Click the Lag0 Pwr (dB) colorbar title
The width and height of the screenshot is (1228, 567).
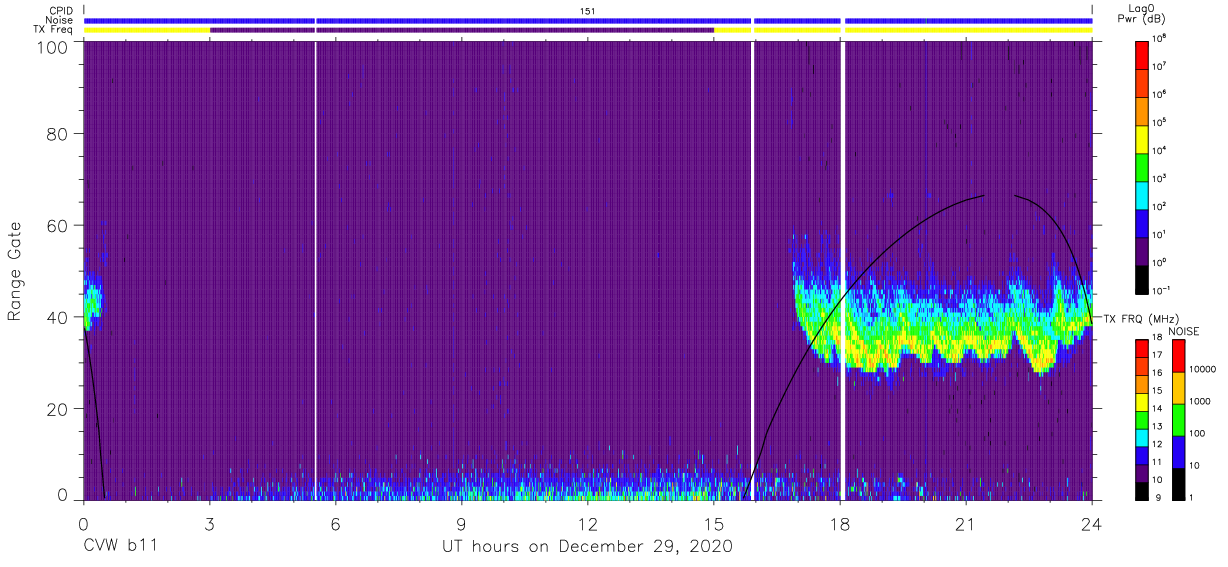click(x=1142, y=14)
